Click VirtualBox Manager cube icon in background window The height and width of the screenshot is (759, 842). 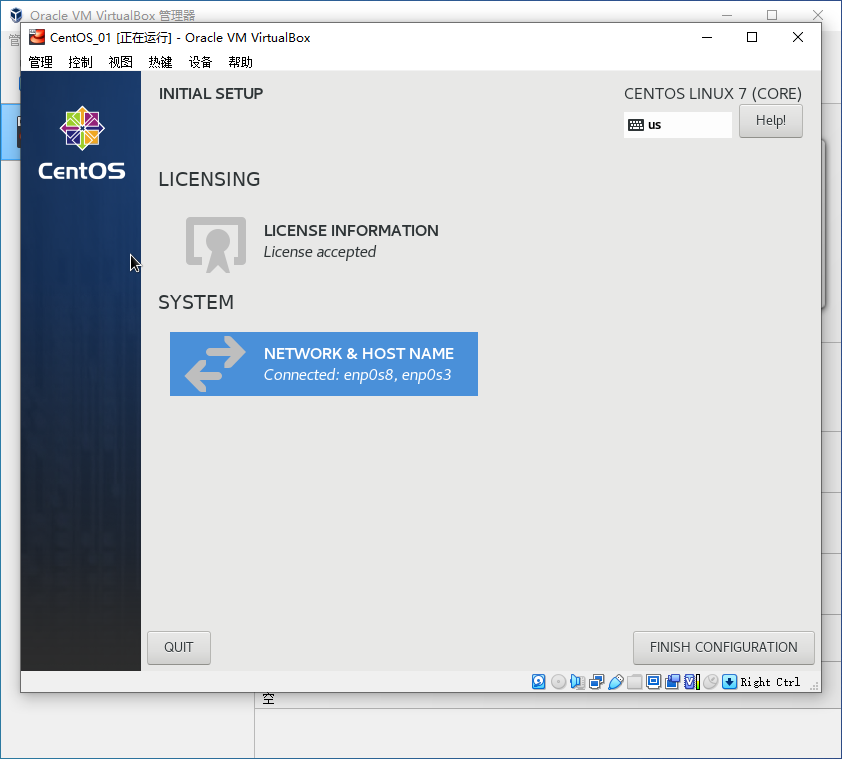[x=16, y=15]
